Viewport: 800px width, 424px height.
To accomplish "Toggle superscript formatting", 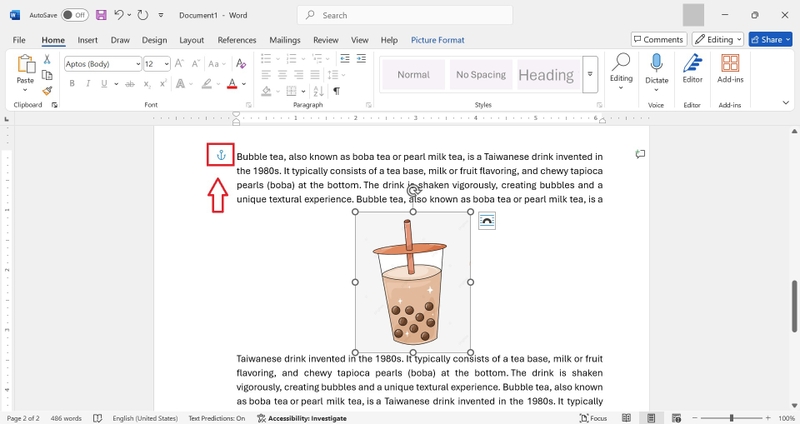I will point(163,84).
